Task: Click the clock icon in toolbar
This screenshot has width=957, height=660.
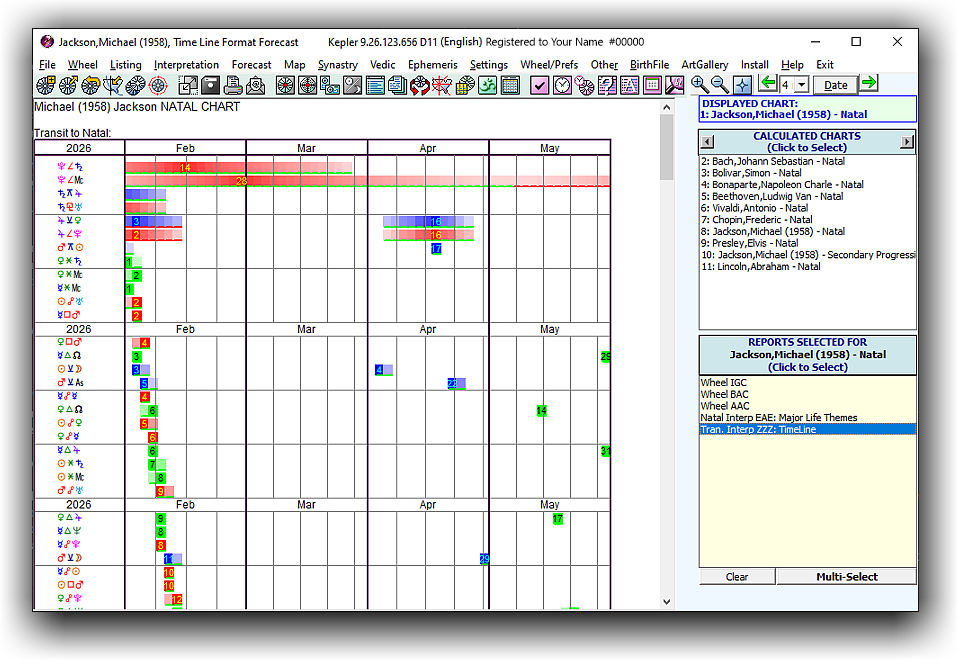Action: click(563, 86)
